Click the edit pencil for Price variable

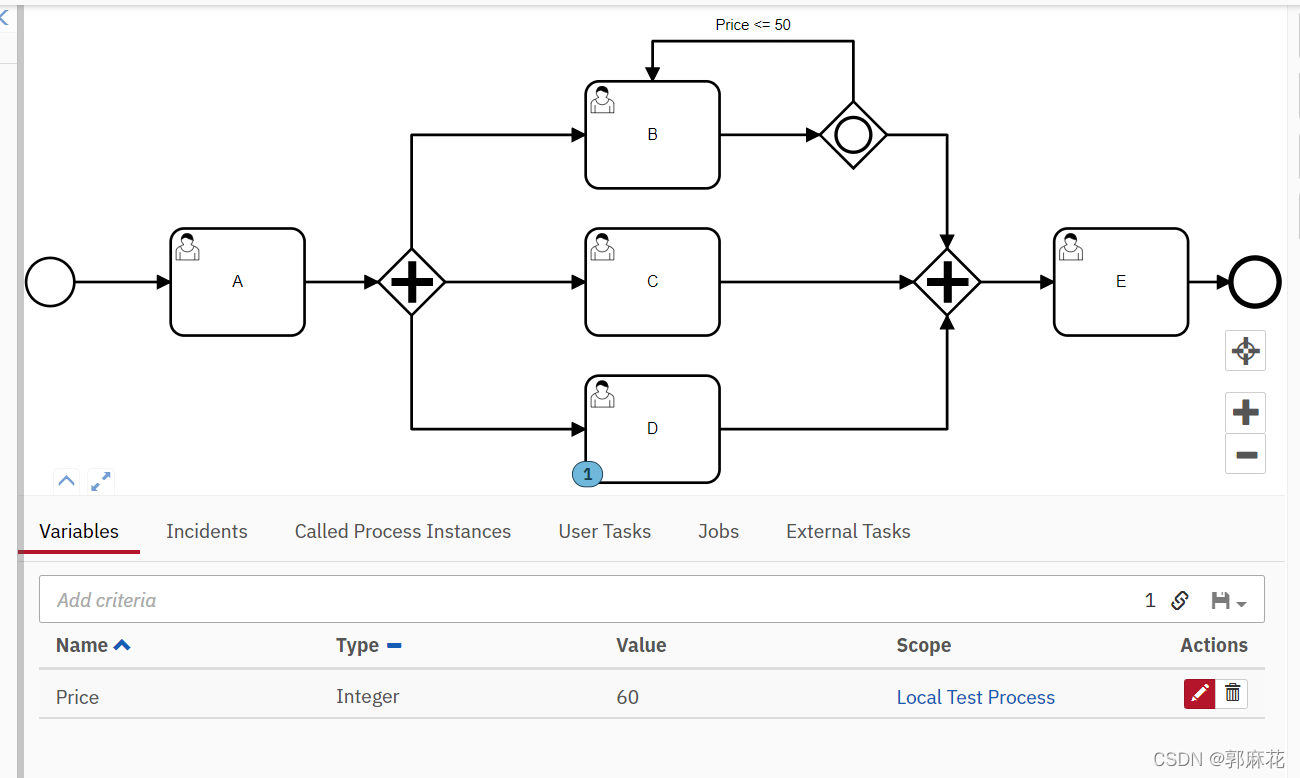(x=1200, y=693)
